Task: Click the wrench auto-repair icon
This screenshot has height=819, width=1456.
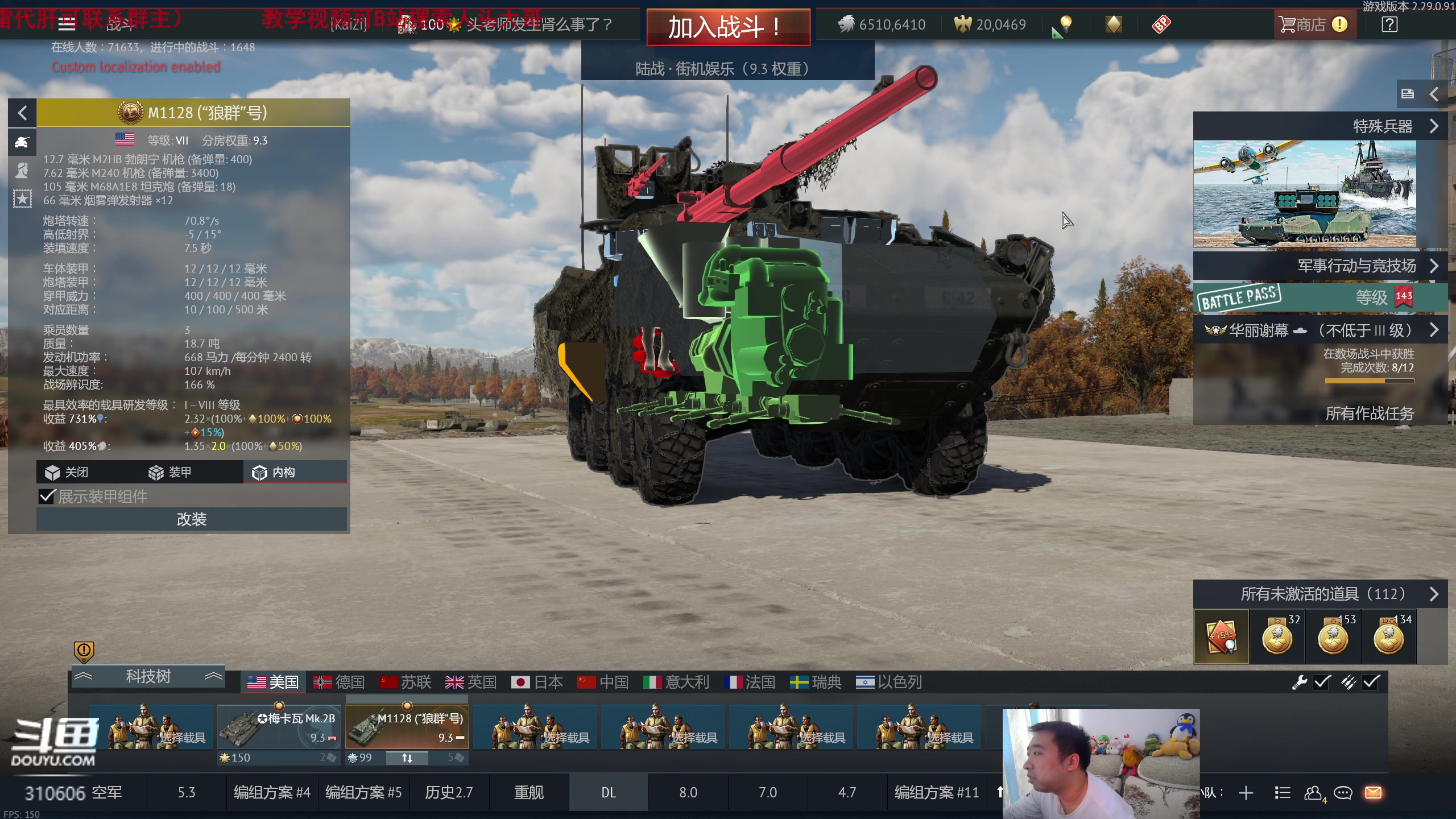Action: [x=1299, y=682]
